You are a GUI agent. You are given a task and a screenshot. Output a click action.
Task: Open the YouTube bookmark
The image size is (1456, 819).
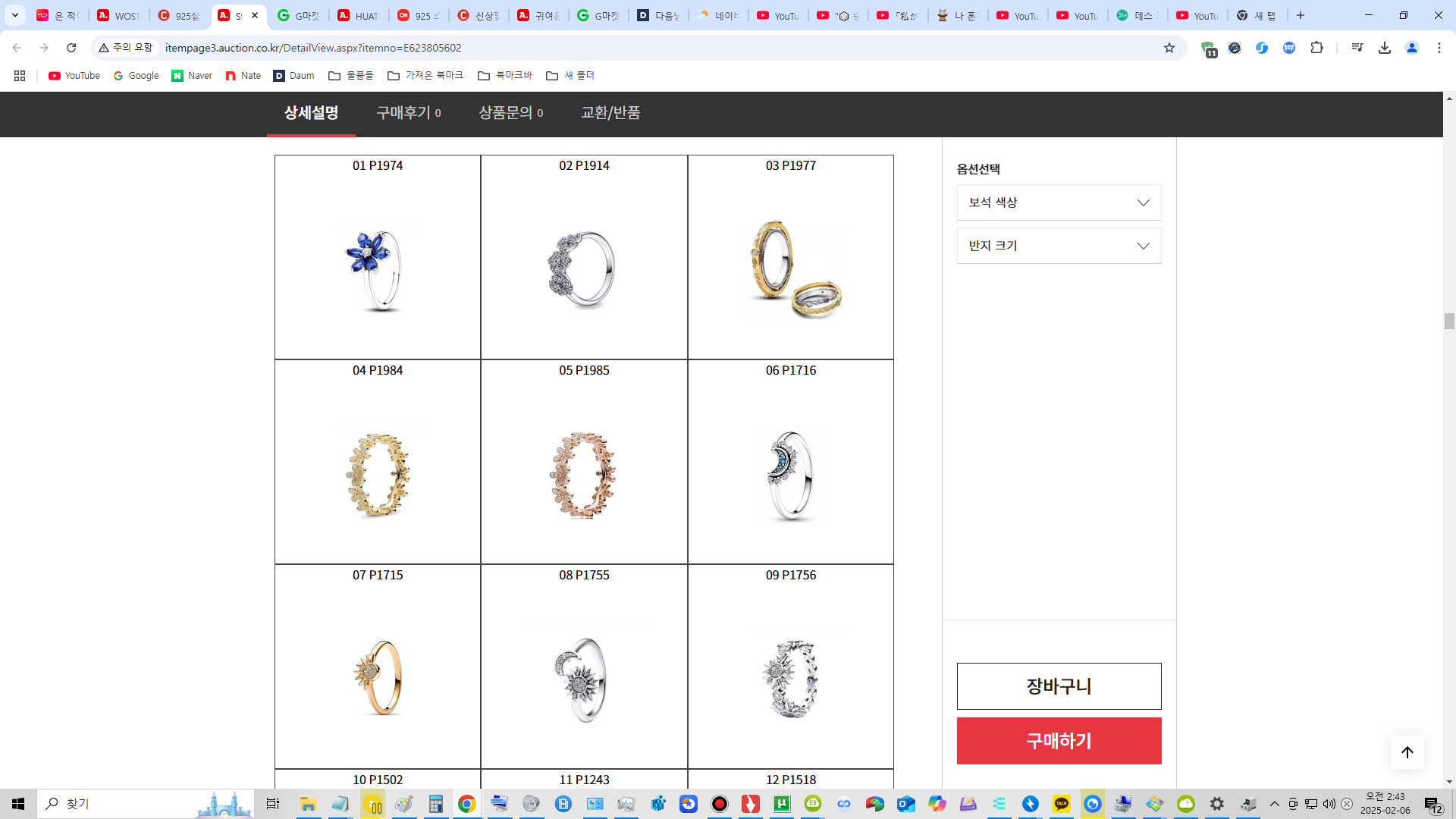pos(74,76)
